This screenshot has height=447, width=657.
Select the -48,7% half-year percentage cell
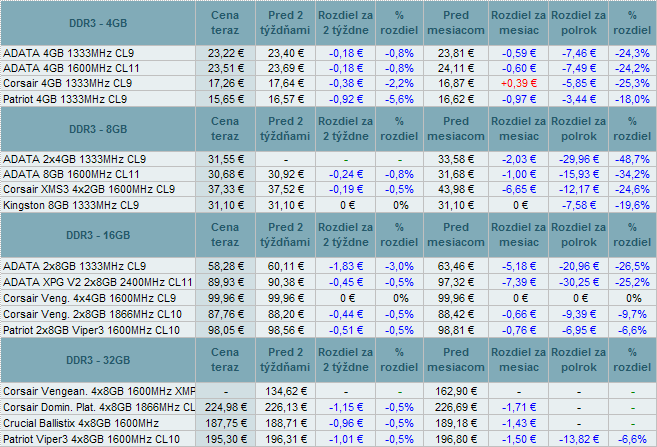[632, 159]
